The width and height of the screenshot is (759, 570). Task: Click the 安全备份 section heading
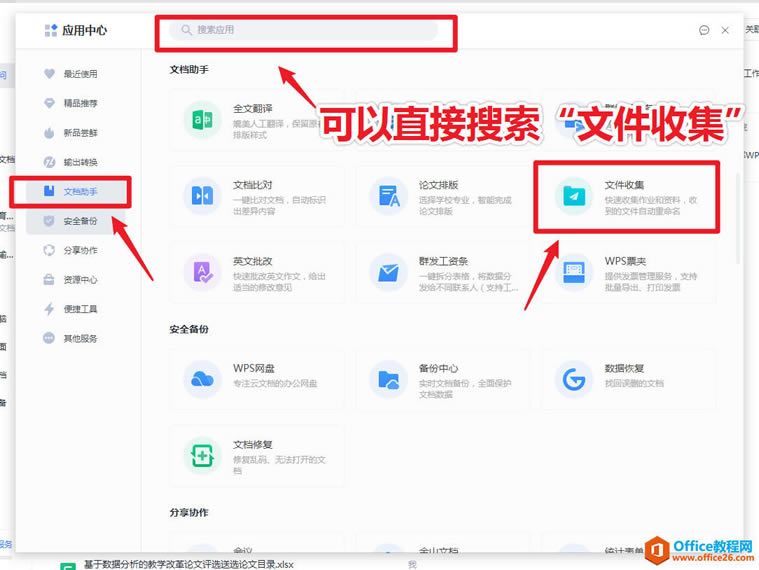click(x=189, y=330)
